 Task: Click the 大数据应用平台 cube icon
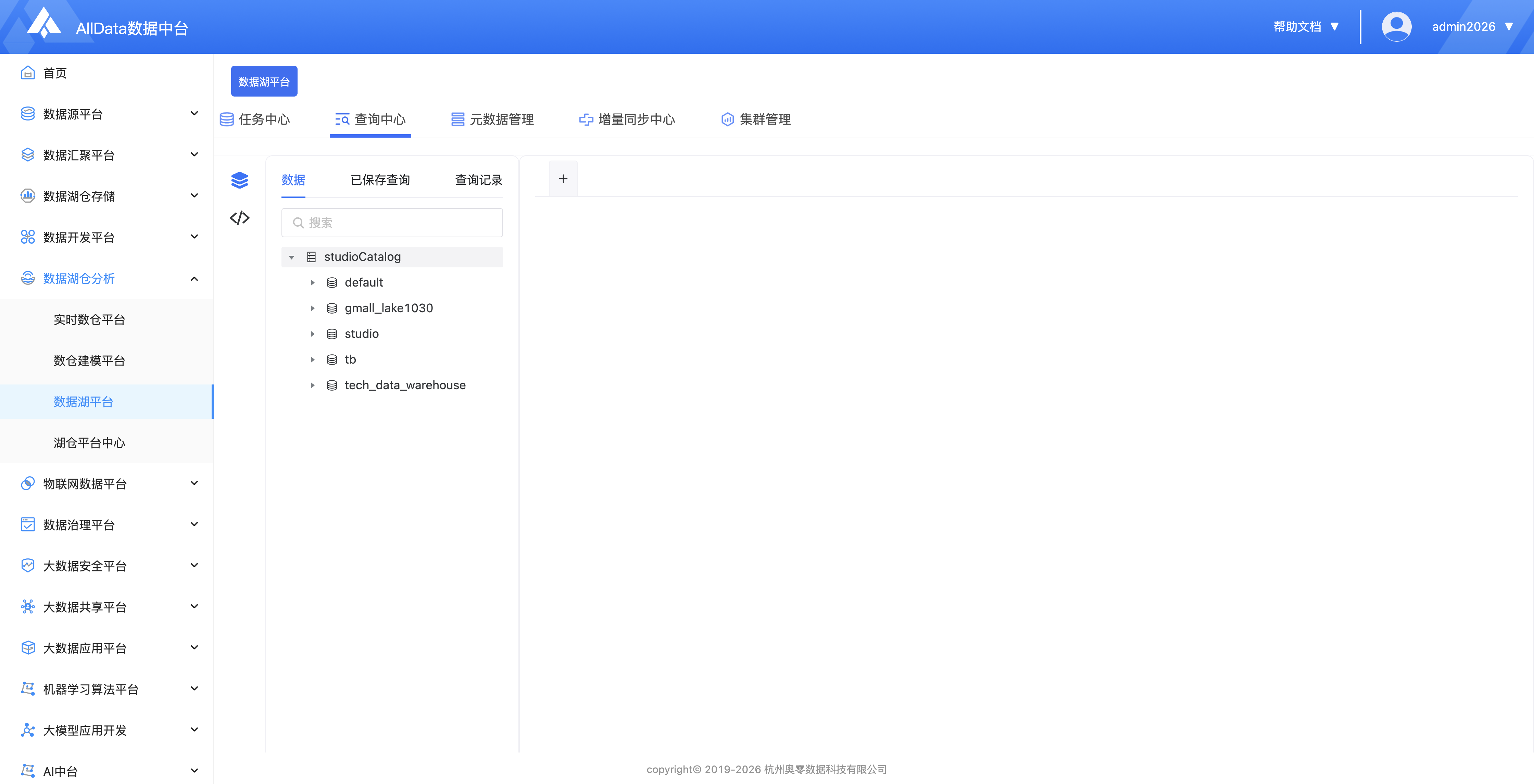[x=27, y=648]
